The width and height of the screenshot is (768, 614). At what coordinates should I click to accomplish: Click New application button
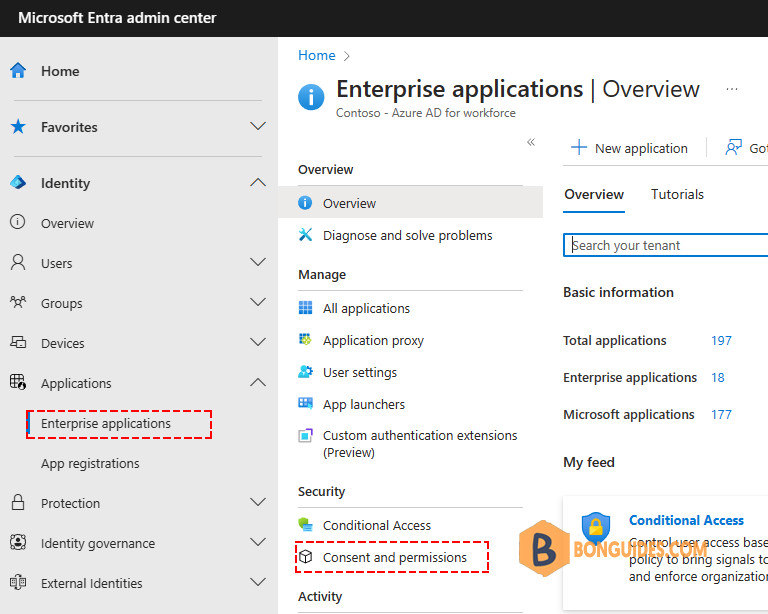point(630,147)
